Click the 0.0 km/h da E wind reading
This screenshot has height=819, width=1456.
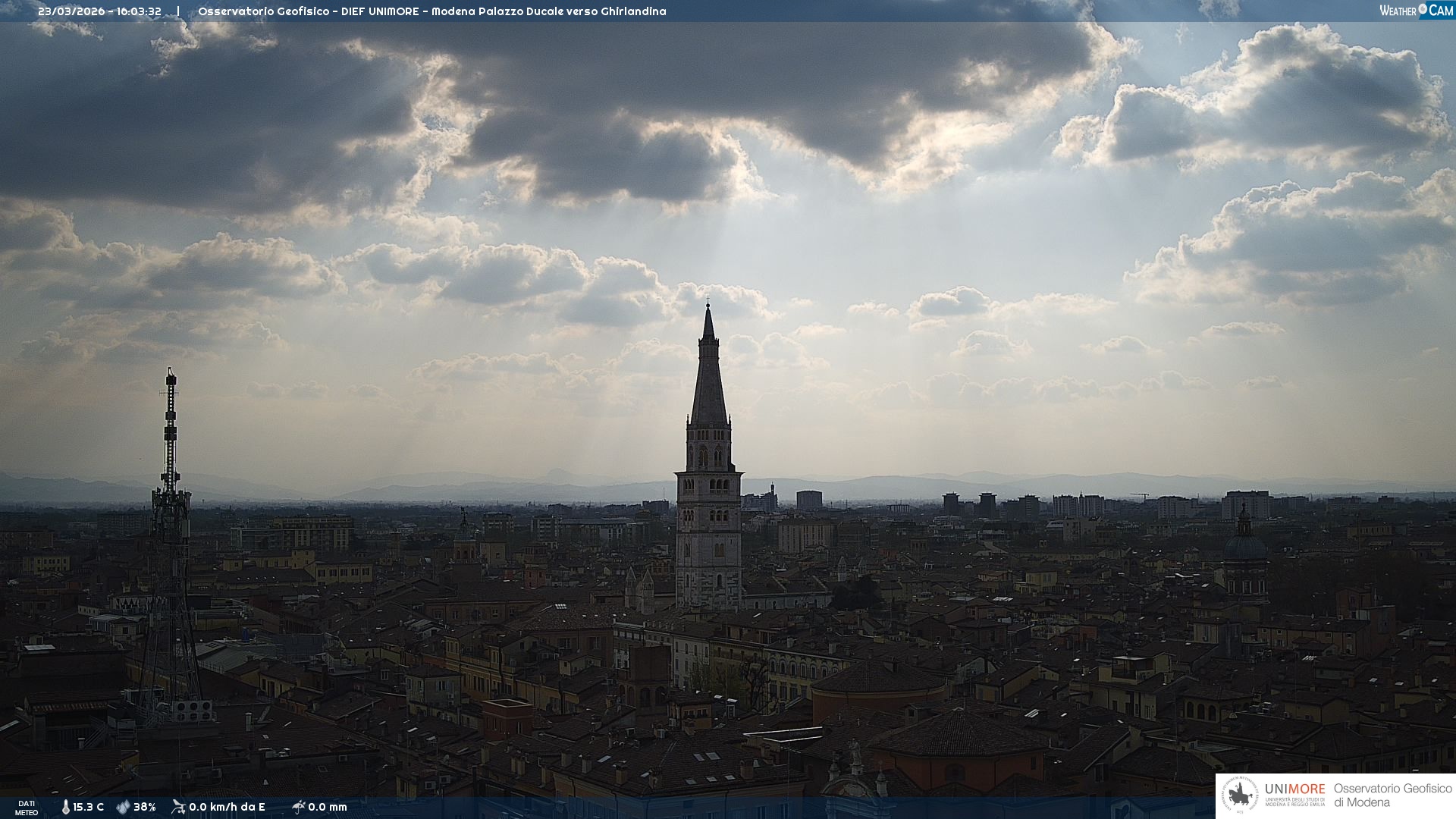227,807
